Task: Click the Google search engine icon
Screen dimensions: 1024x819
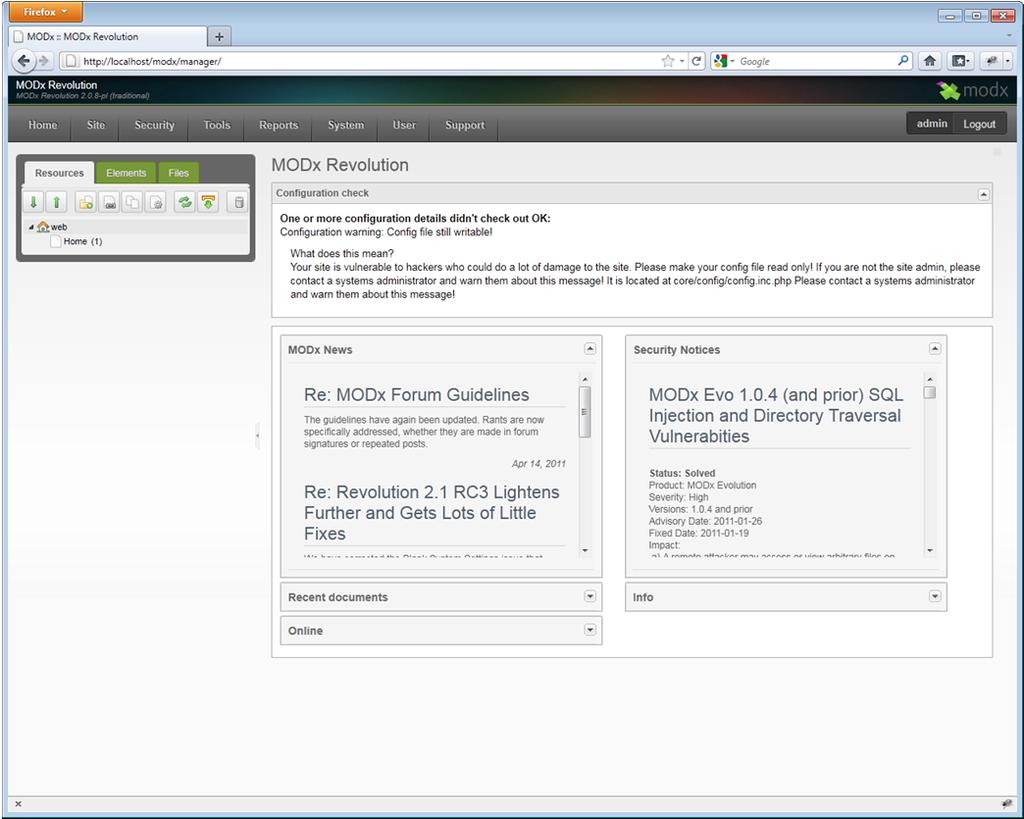Action: 720,61
